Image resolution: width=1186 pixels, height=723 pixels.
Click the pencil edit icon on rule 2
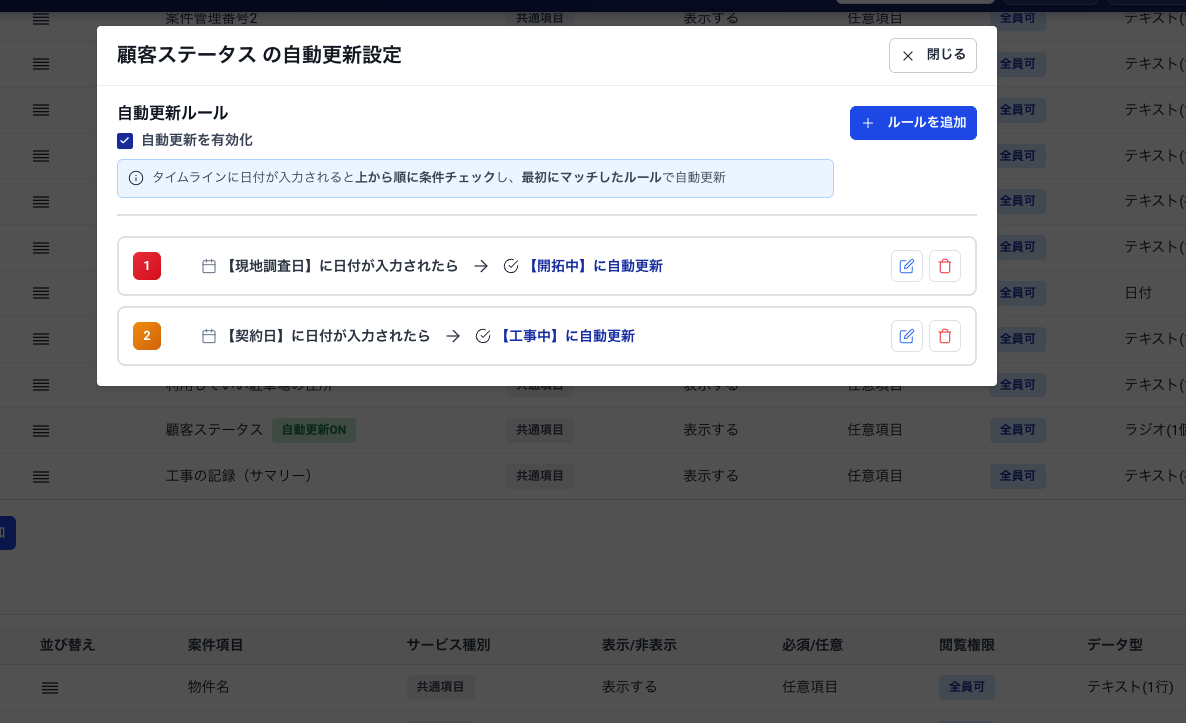click(907, 336)
